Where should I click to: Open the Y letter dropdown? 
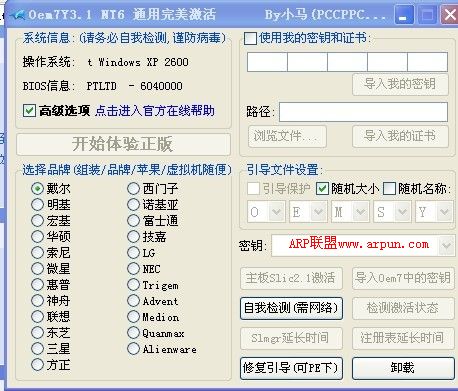tap(444, 211)
